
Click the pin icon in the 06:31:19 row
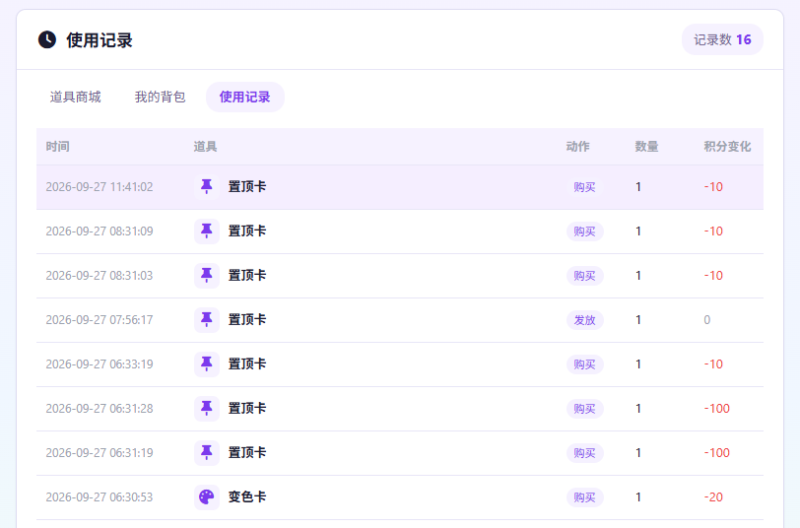coord(207,453)
